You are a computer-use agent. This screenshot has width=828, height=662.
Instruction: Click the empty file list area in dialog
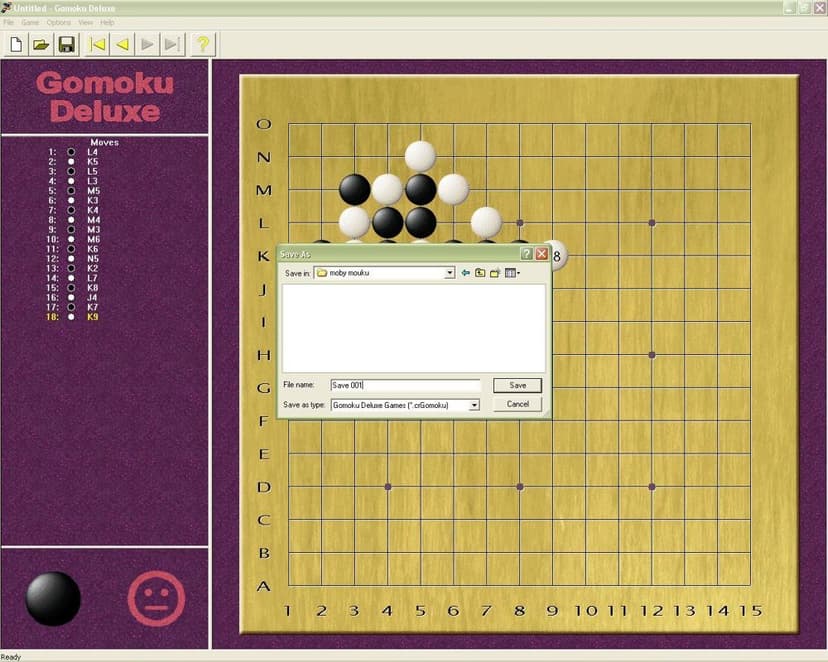(413, 328)
